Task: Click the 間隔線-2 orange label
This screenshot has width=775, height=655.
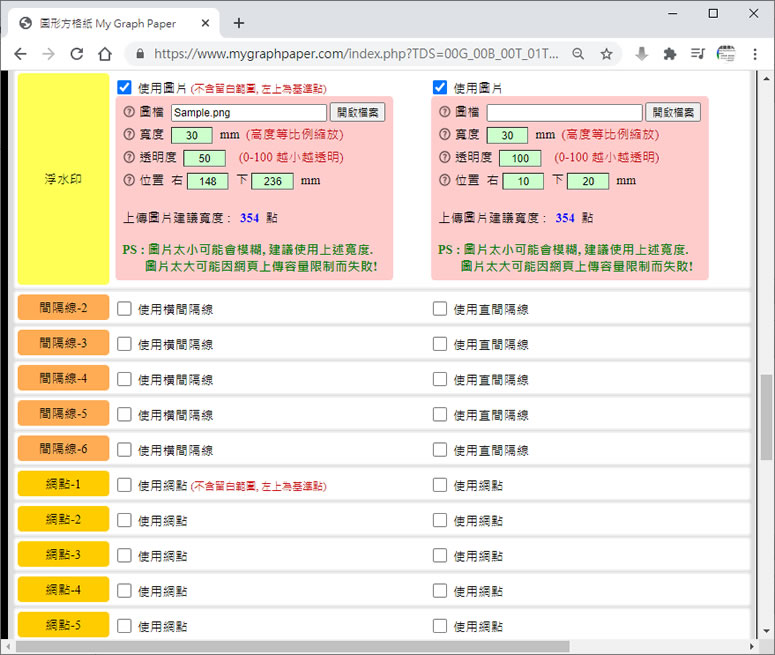Action: (63, 307)
